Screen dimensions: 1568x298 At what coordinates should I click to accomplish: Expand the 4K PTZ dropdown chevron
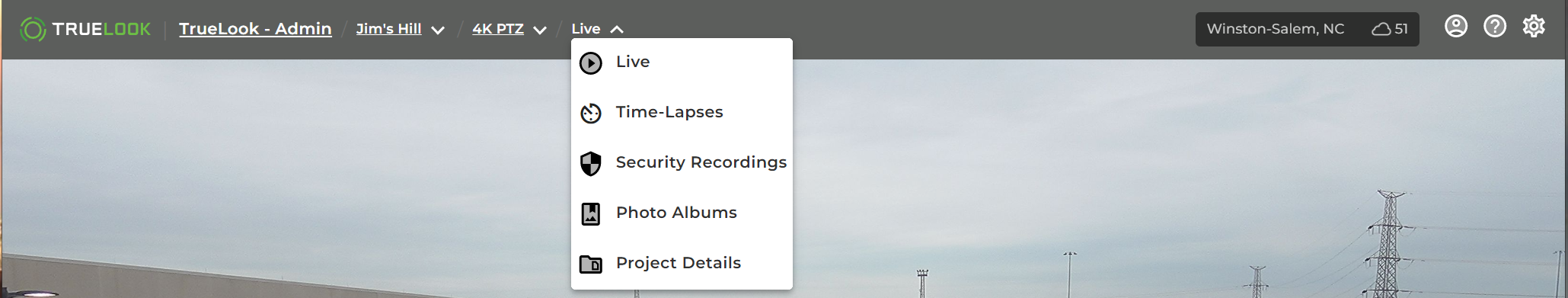point(540,30)
